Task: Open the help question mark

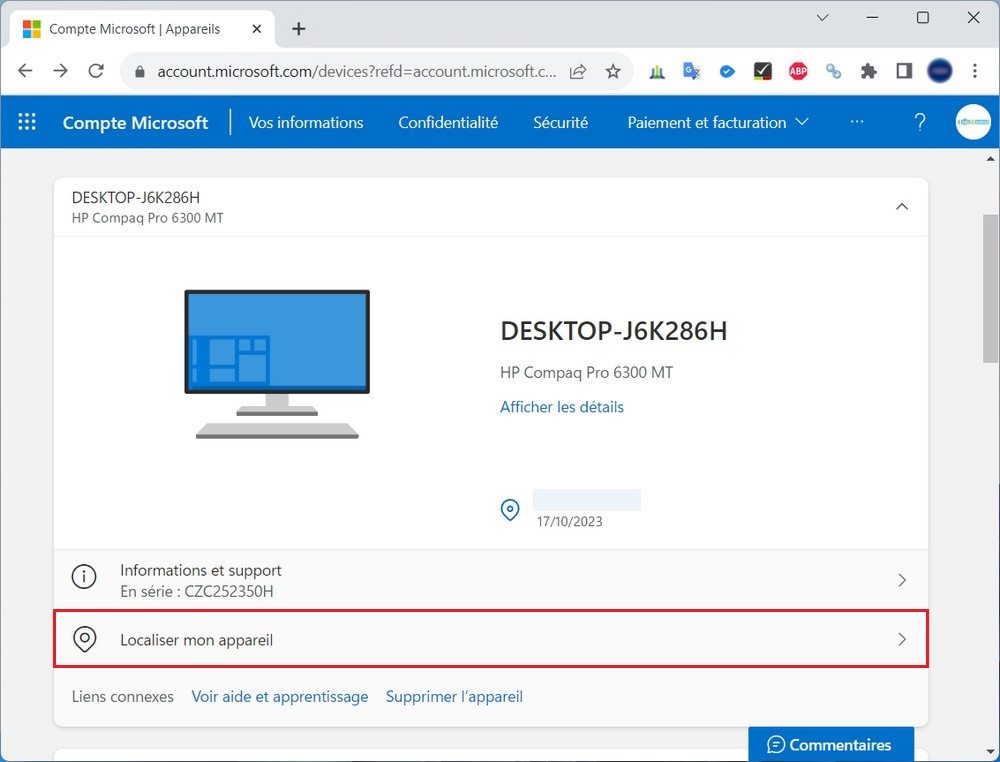Action: click(x=920, y=122)
